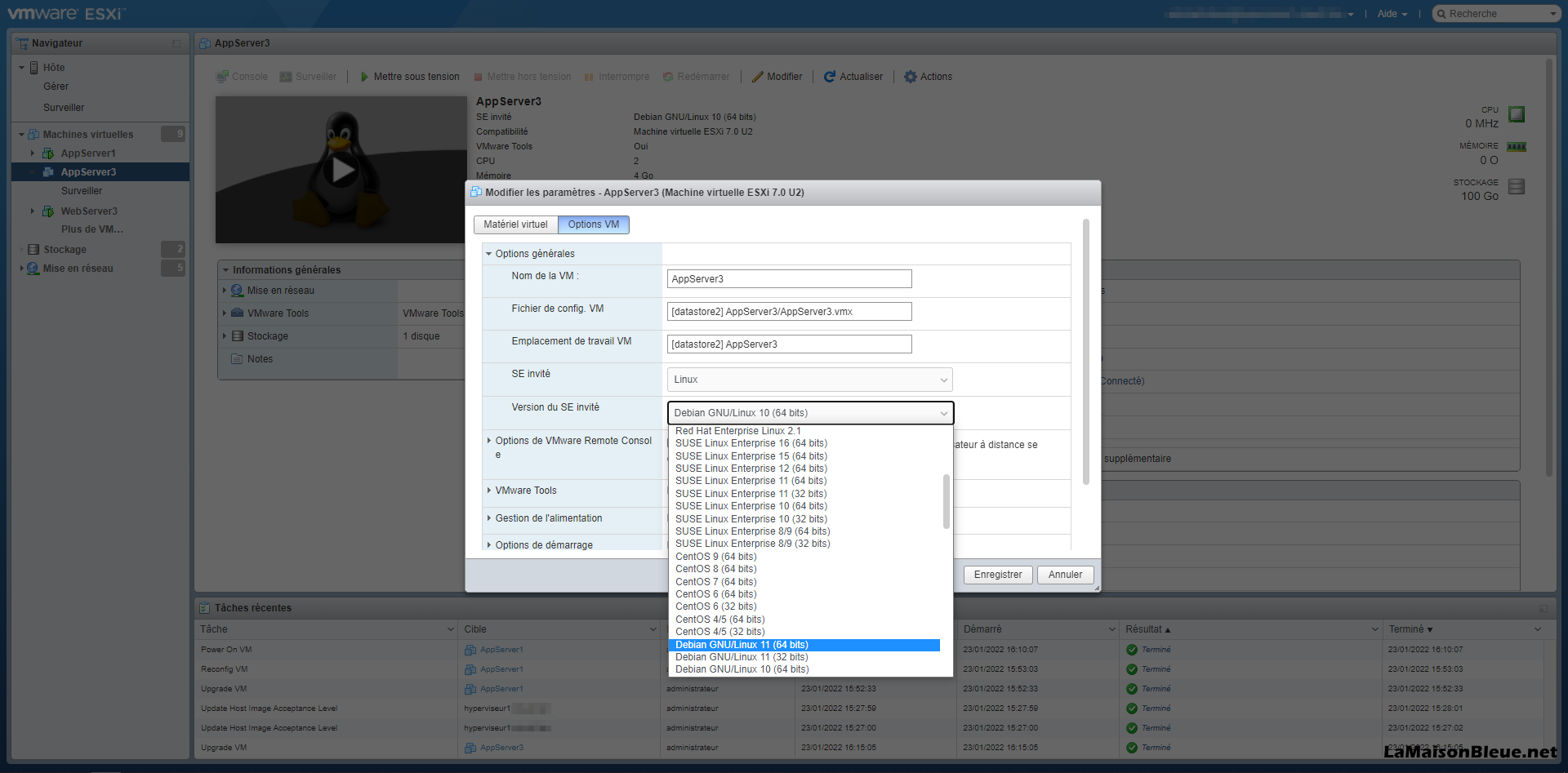Expand Options de démarrage section
The width and height of the screenshot is (1568, 773).
pos(489,545)
